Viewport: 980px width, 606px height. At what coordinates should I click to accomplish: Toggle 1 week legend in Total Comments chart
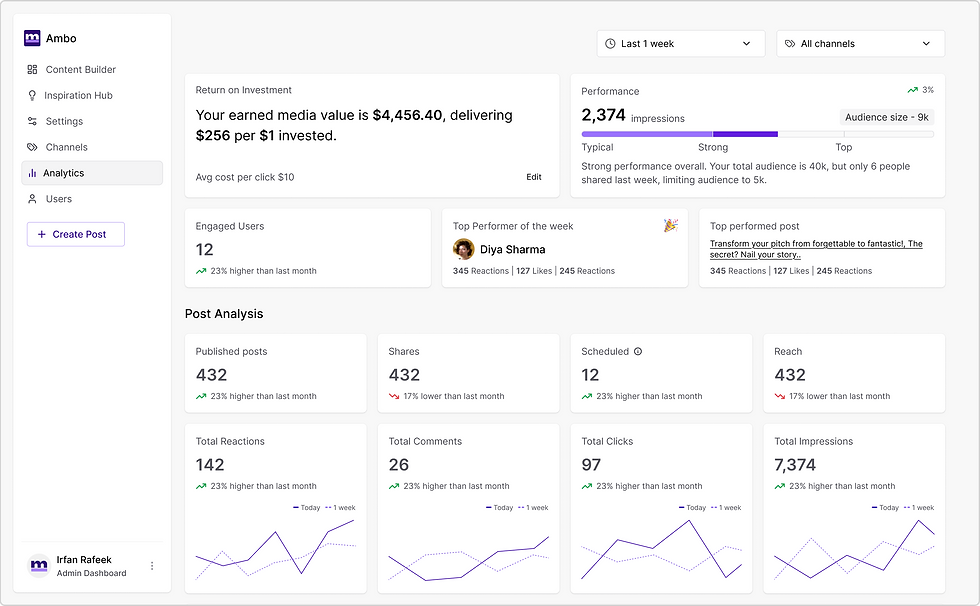[x=533, y=507]
